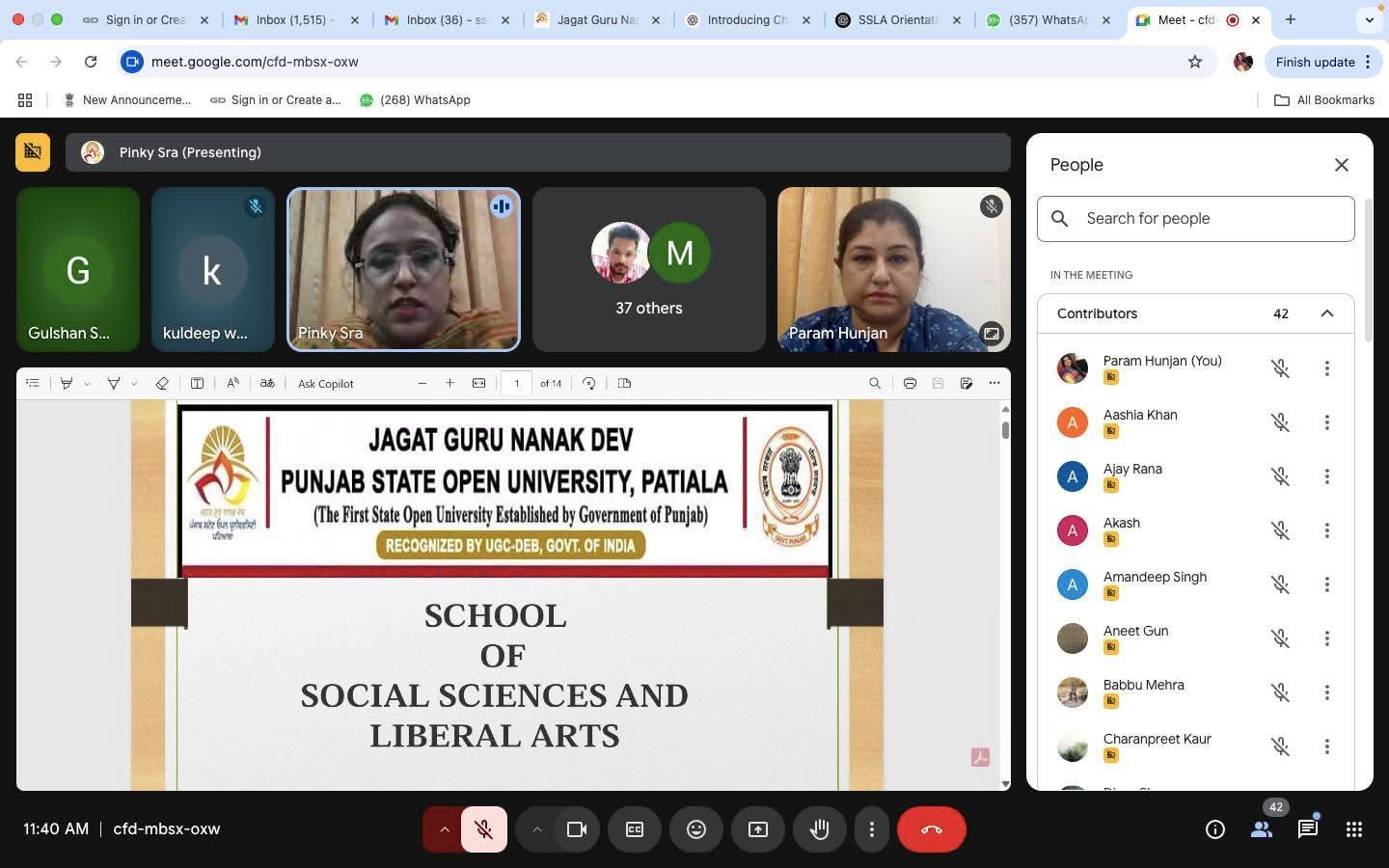Screen dimensions: 1389x868
Task: Click the 37 others tile
Action: point(649,269)
